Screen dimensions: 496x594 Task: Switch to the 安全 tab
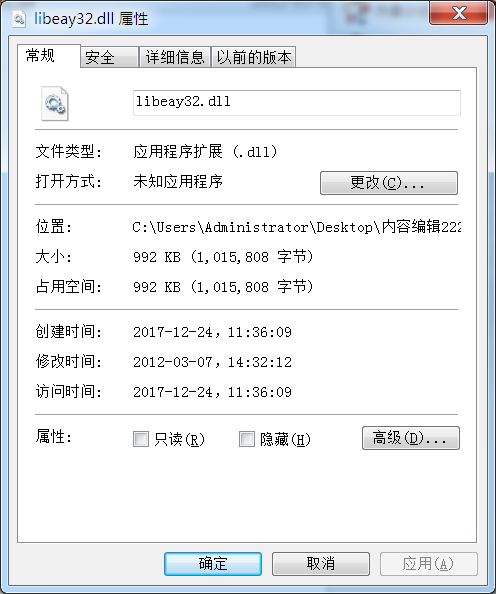point(109,57)
